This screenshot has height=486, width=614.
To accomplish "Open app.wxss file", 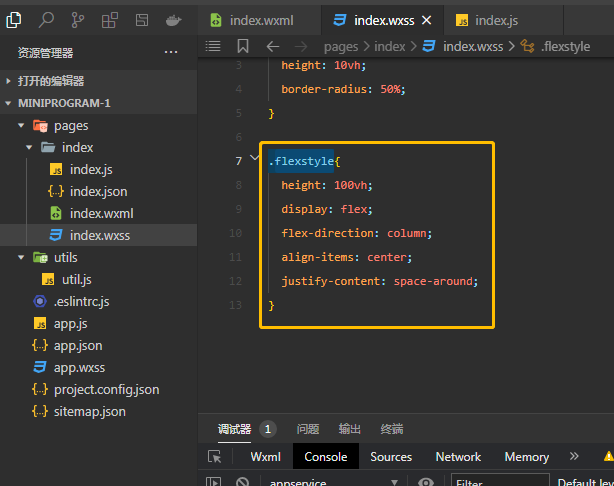I will (98, 367).
